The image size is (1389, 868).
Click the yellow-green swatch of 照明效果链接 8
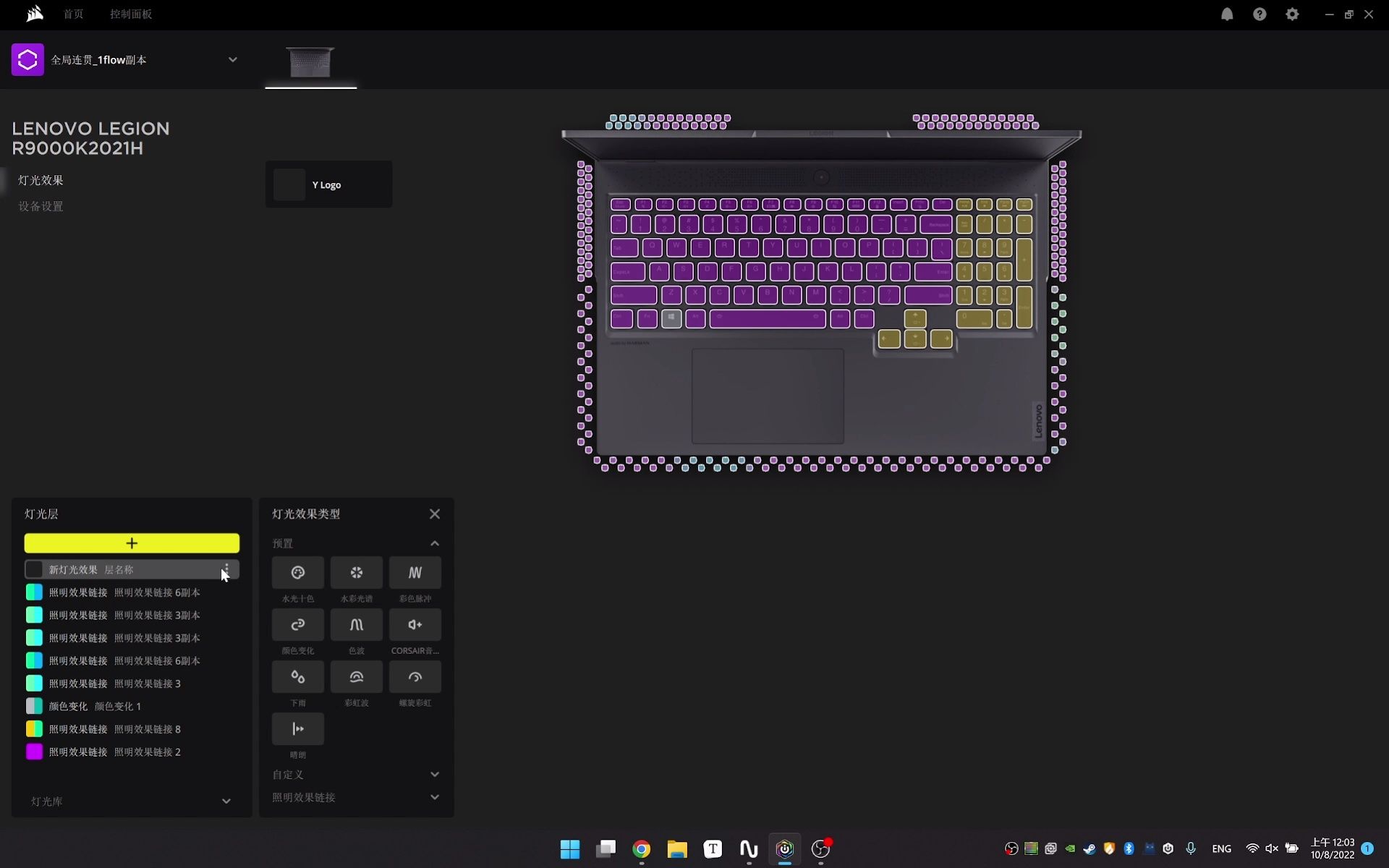(34, 729)
